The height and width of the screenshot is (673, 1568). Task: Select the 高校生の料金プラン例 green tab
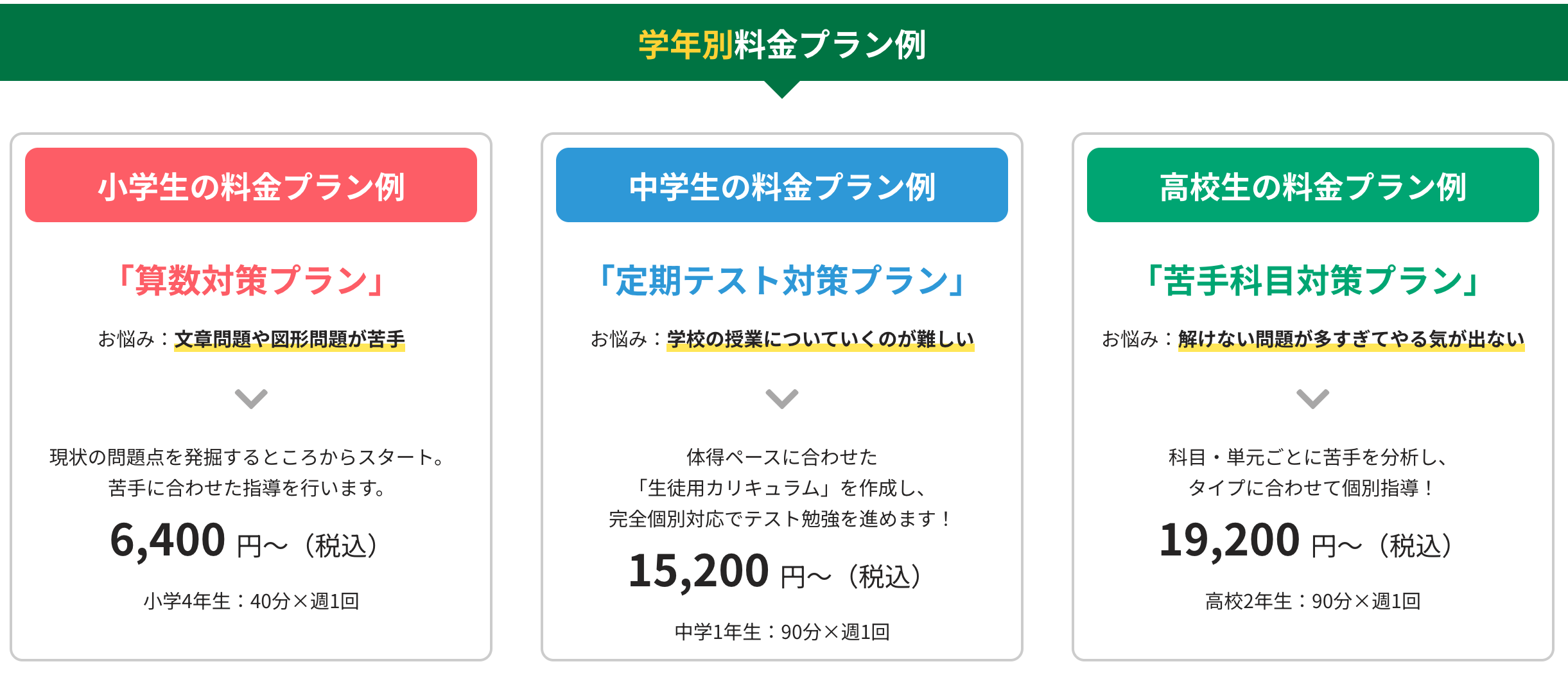coord(1312,186)
